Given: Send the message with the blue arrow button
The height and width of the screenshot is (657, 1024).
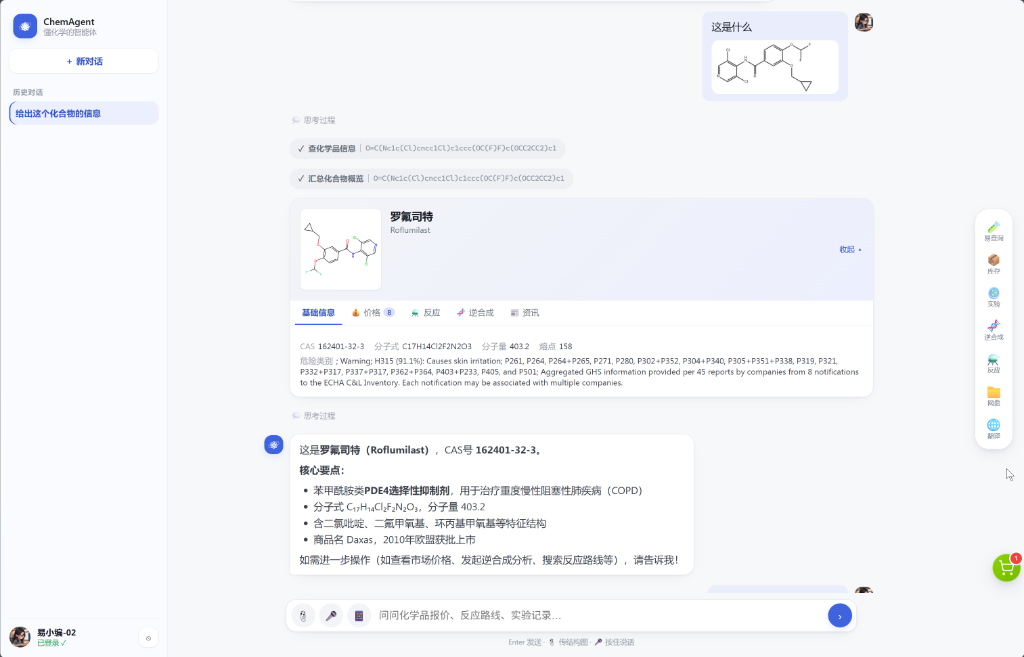Looking at the screenshot, I should [839, 615].
